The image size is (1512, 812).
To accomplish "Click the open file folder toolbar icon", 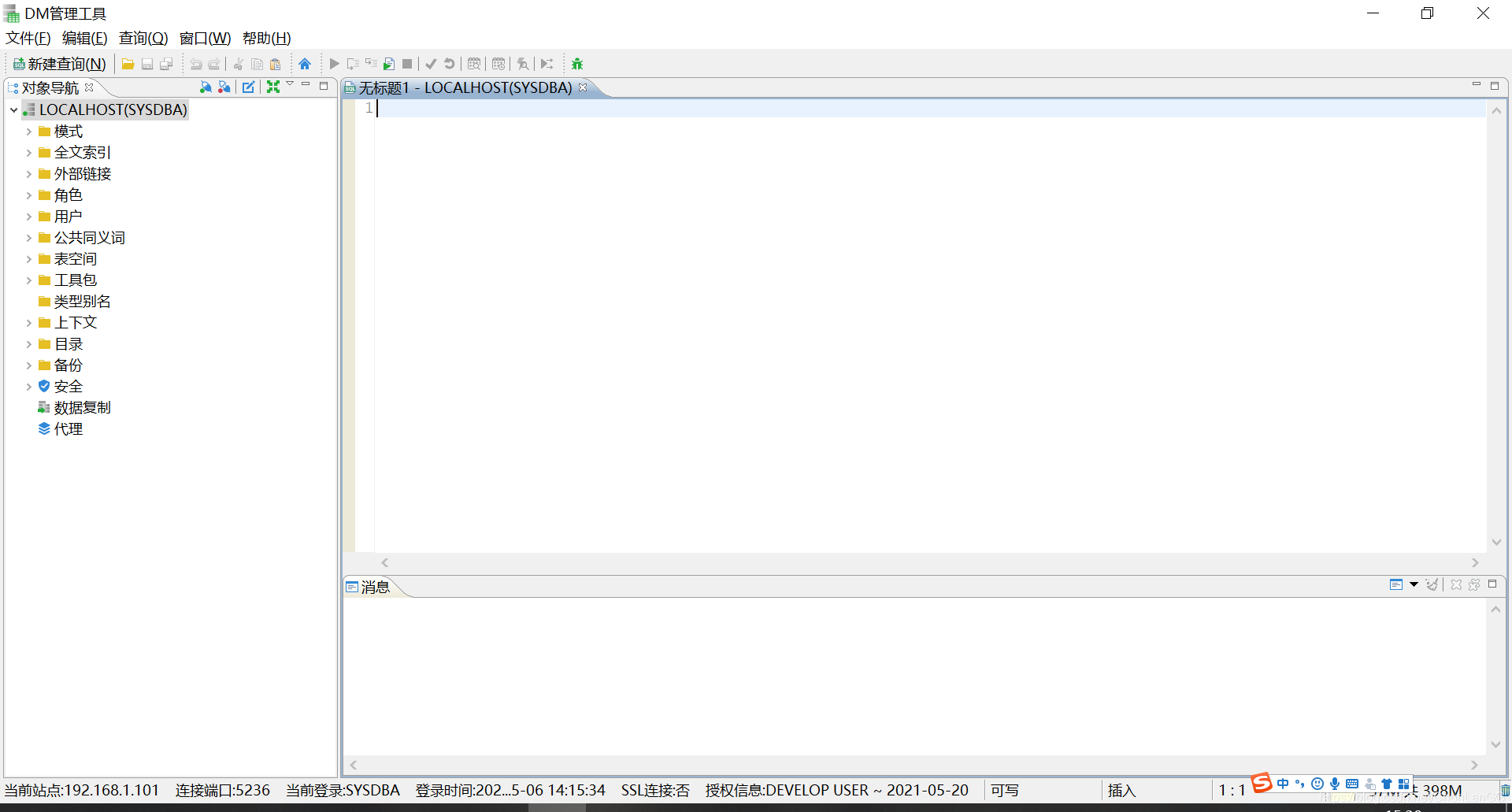I will (x=128, y=64).
